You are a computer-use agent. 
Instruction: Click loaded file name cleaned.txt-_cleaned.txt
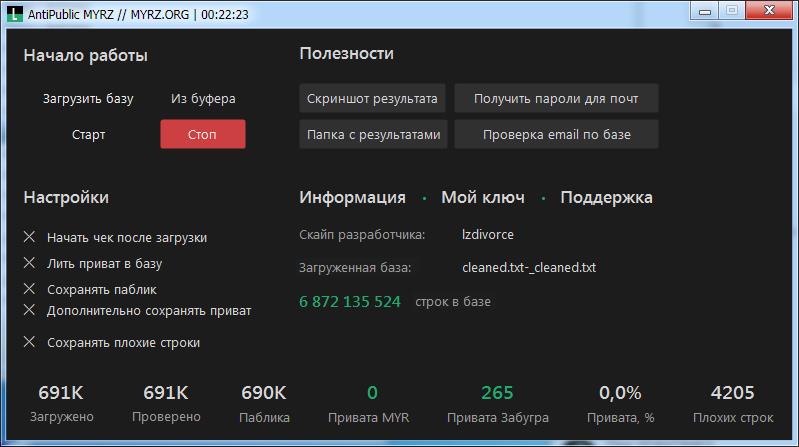[x=529, y=267]
